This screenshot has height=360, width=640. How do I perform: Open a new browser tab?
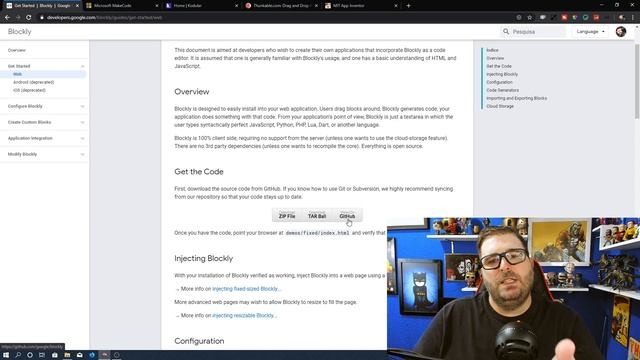(x=409, y=6)
